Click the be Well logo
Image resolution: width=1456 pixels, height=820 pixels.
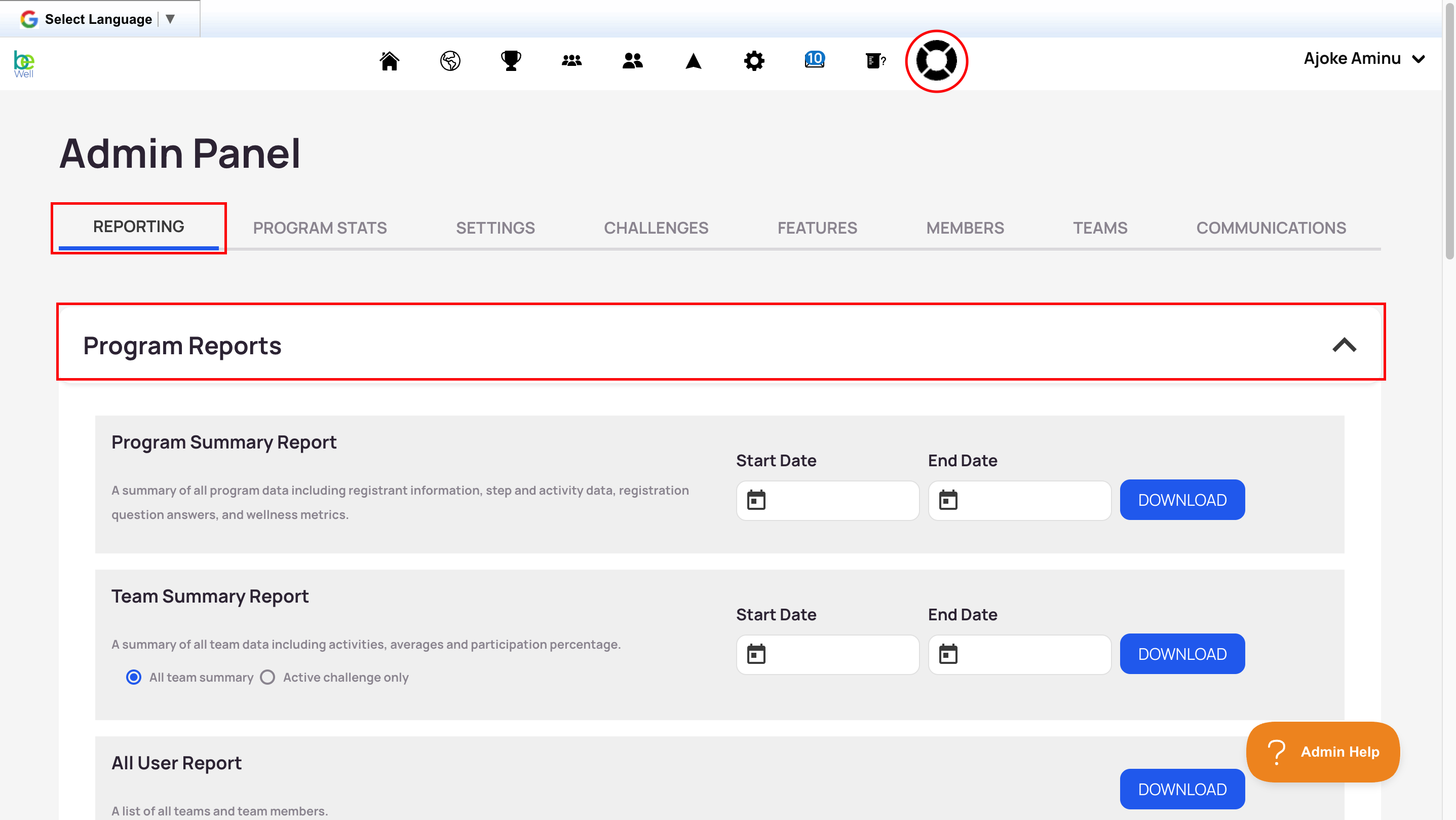tap(24, 64)
